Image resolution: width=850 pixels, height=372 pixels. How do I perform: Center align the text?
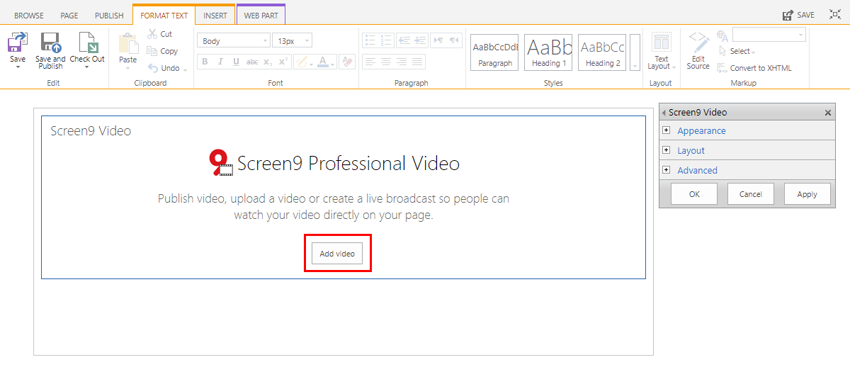(386, 62)
